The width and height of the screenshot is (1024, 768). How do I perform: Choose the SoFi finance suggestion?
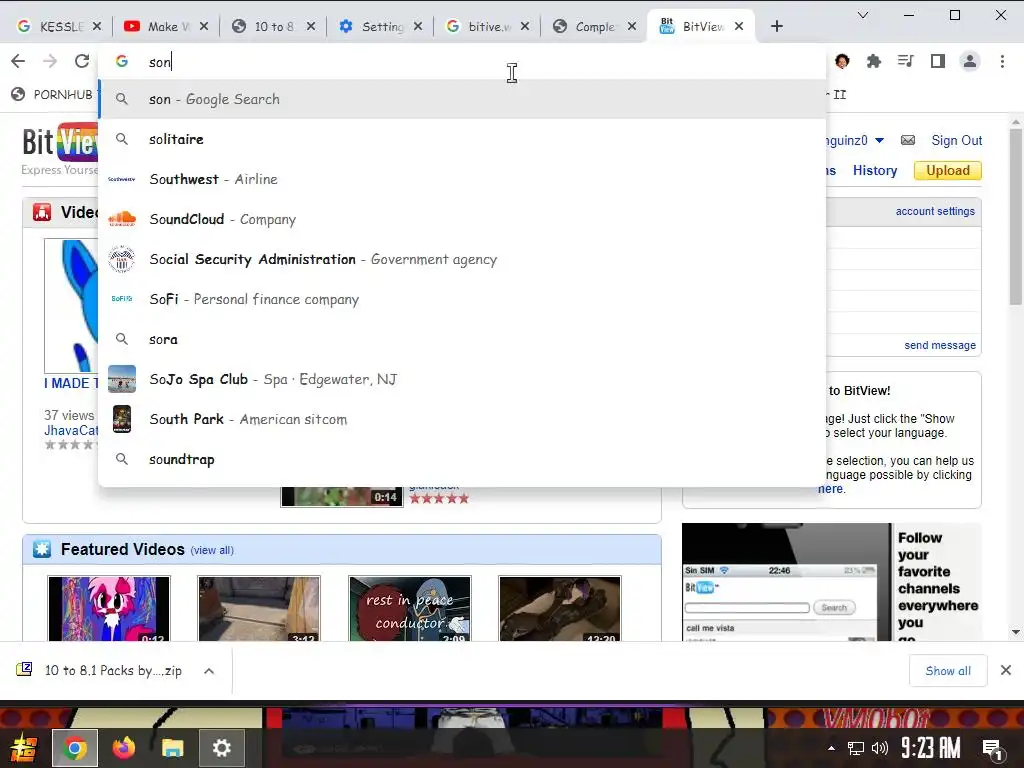click(462, 299)
